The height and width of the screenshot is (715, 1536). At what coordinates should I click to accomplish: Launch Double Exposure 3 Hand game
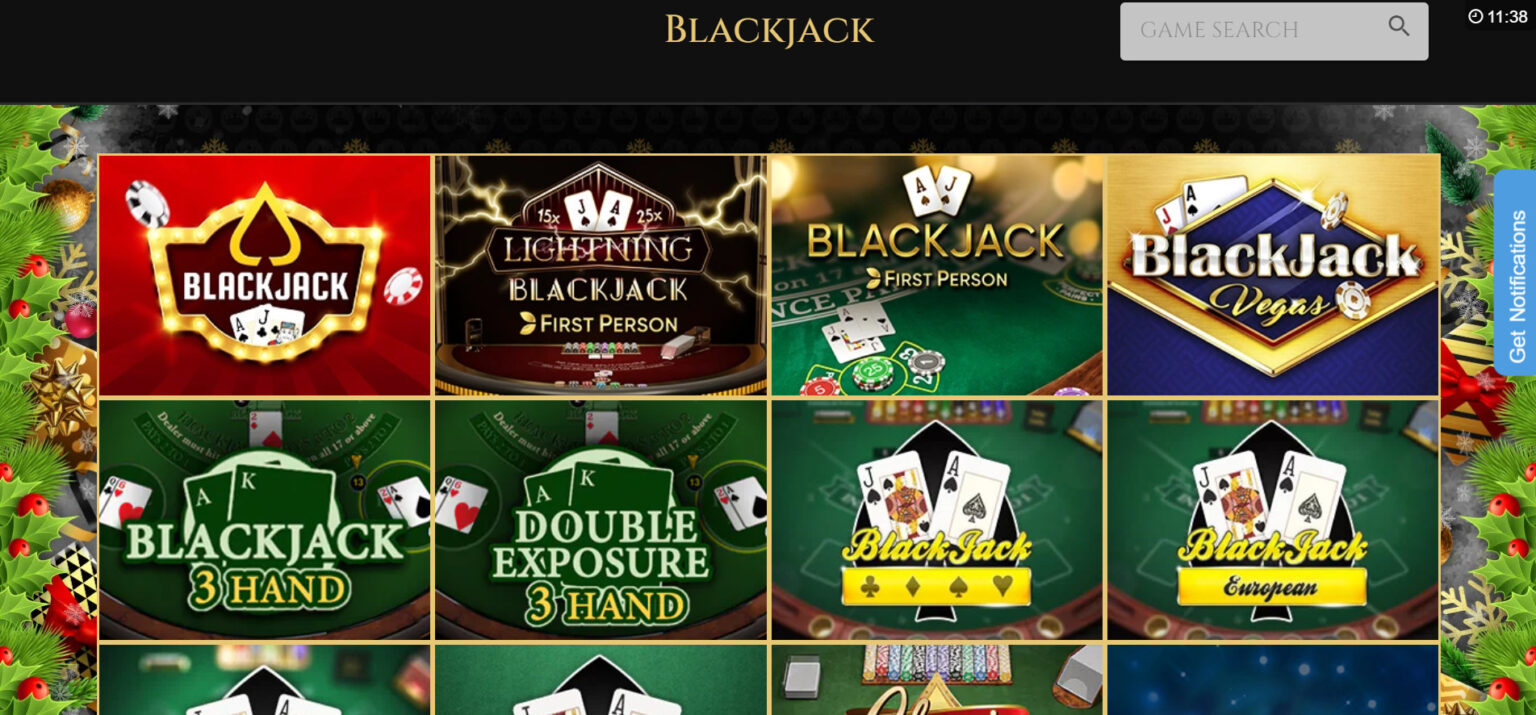[x=601, y=520]
